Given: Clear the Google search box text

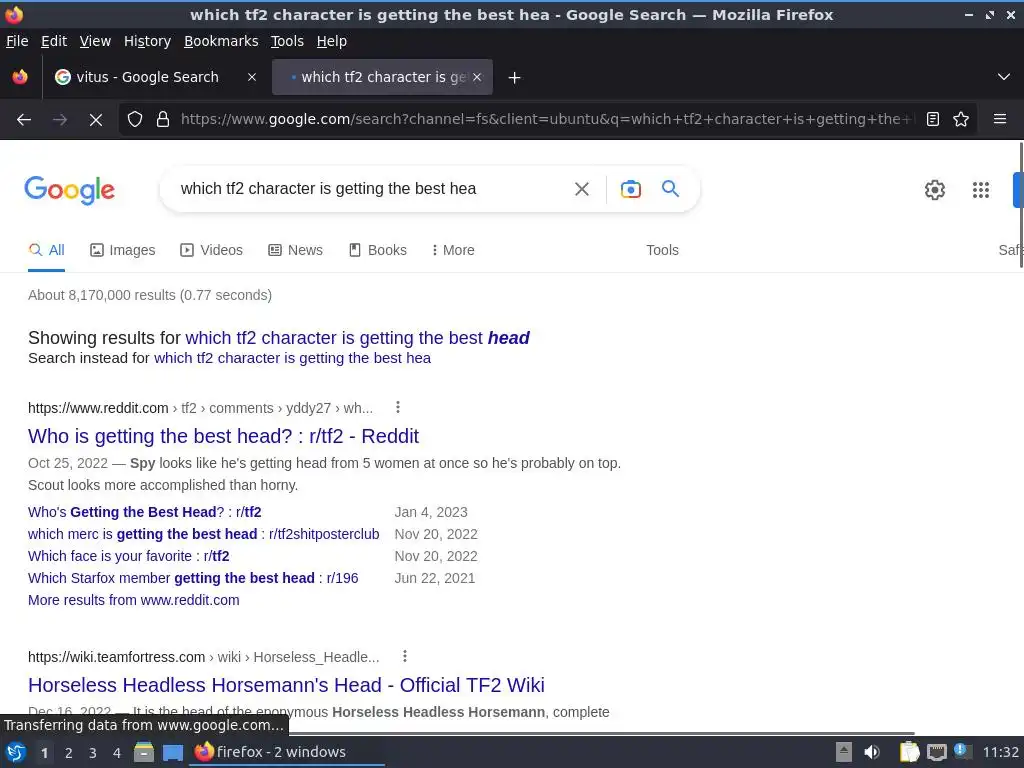Looking at the screenshot, I should coord(581,189).
